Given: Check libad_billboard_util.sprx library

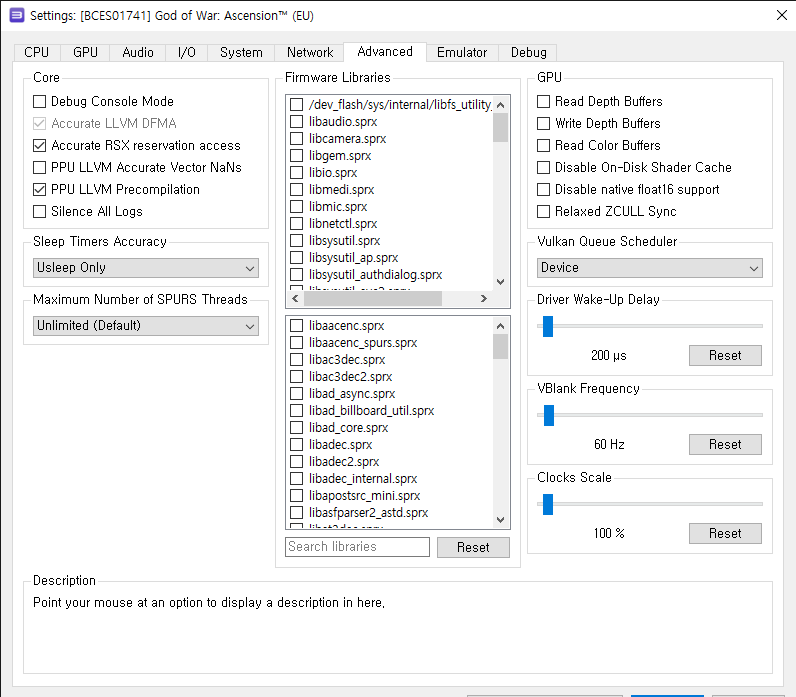Looking at the screenshot, I should 296,411.
